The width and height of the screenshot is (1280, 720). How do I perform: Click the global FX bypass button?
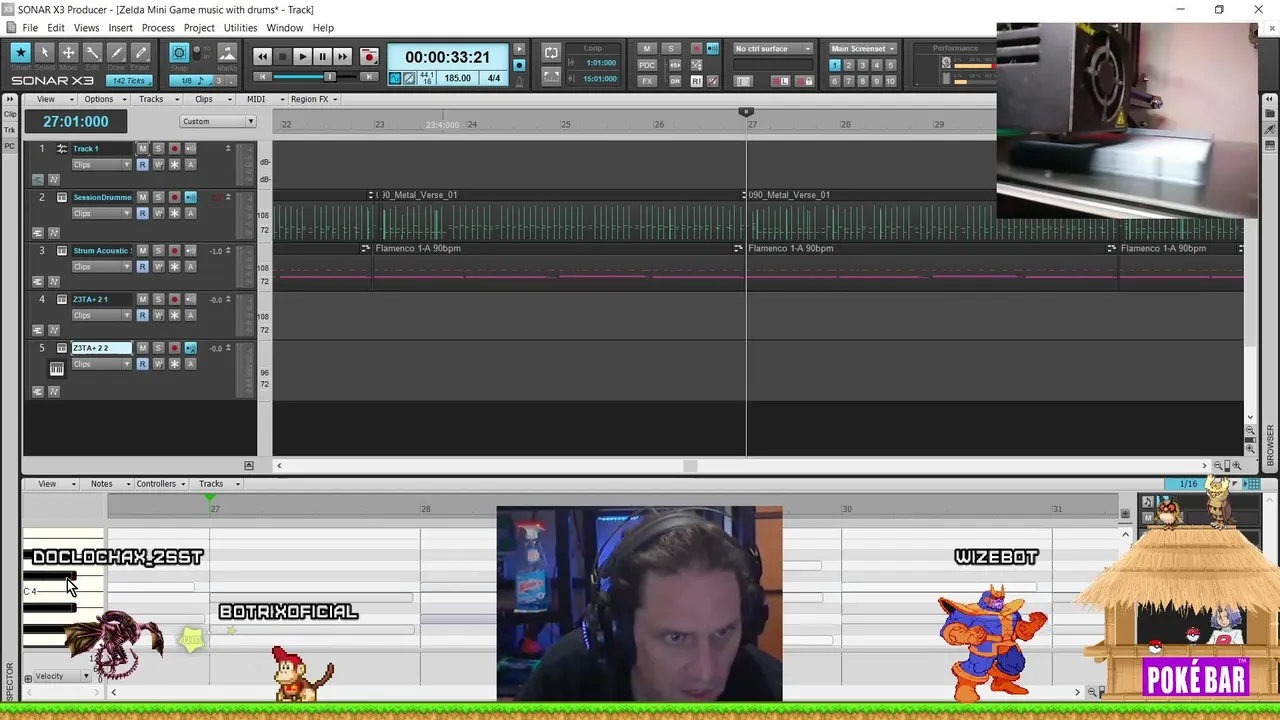pyautogui.click(x=647, y=81)
